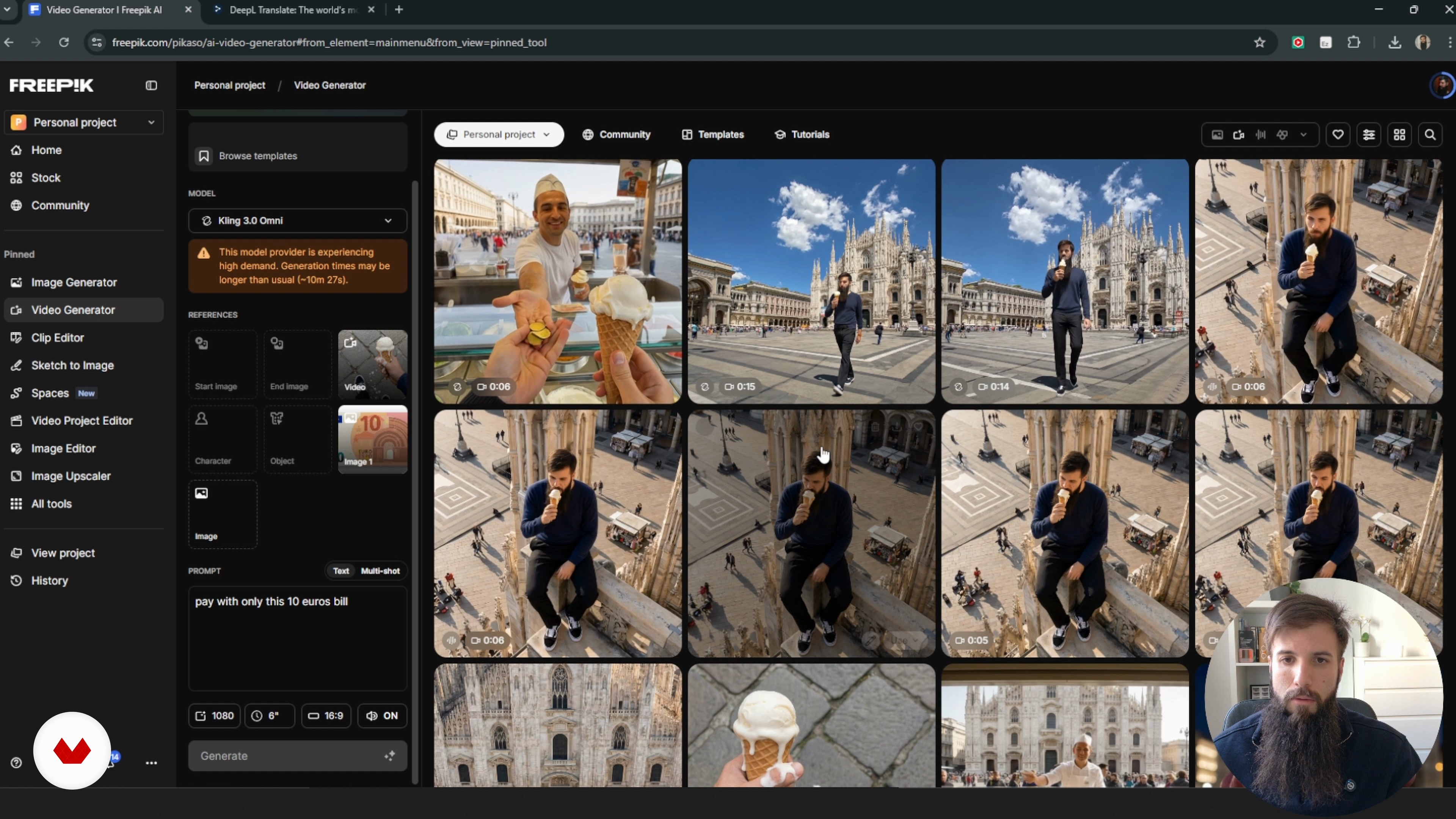
Task: Click the Character reference slot
Action: 223,439
